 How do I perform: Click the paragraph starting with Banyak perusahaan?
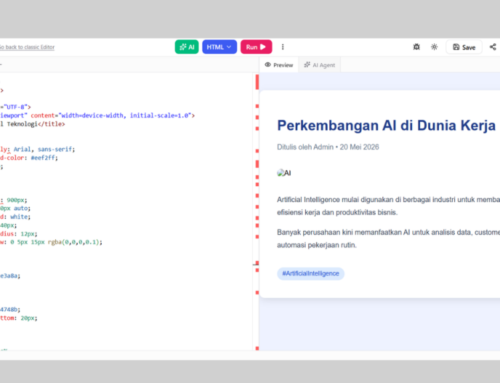[388, 239]
